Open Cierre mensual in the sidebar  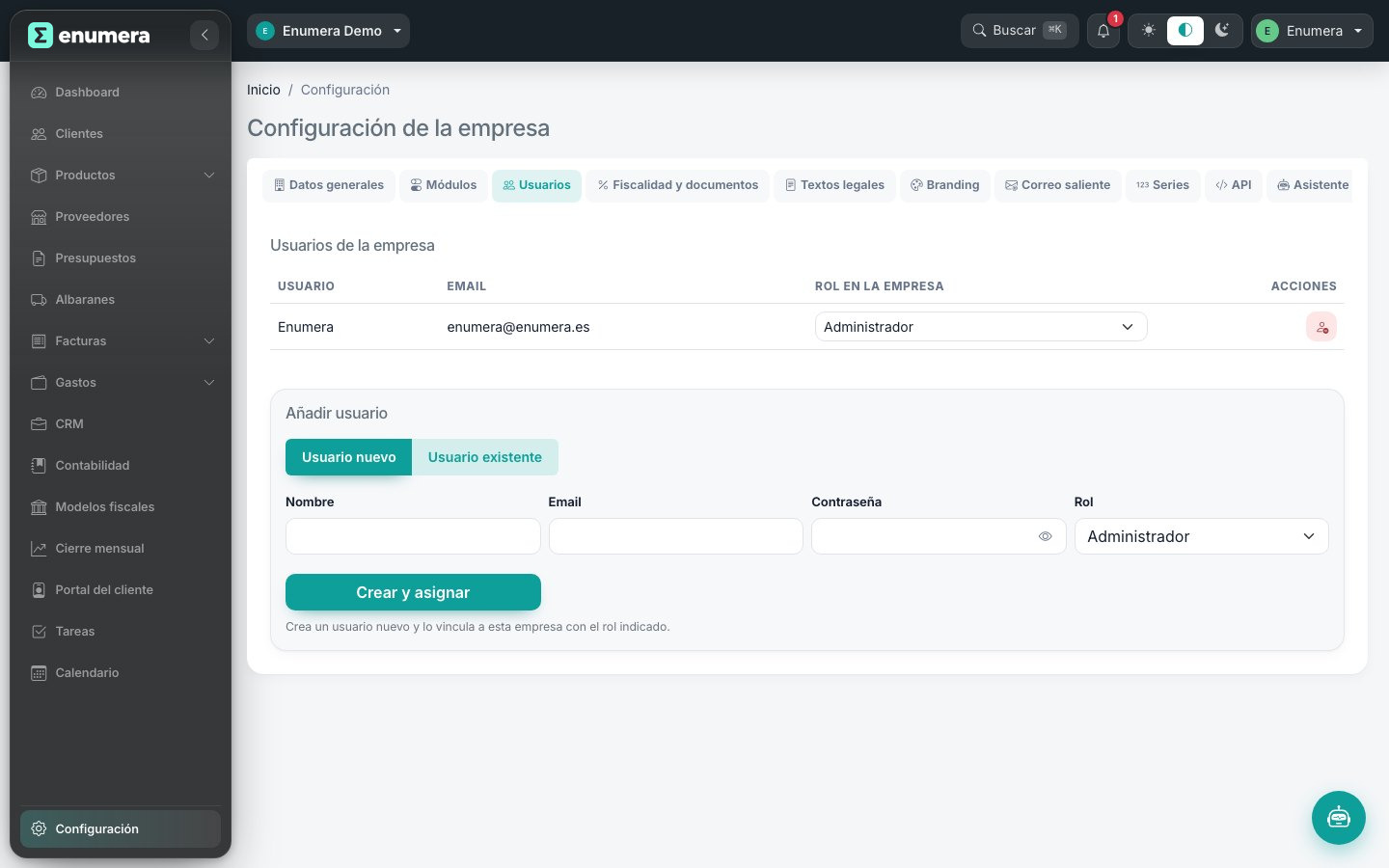click(x=121, y=549)
